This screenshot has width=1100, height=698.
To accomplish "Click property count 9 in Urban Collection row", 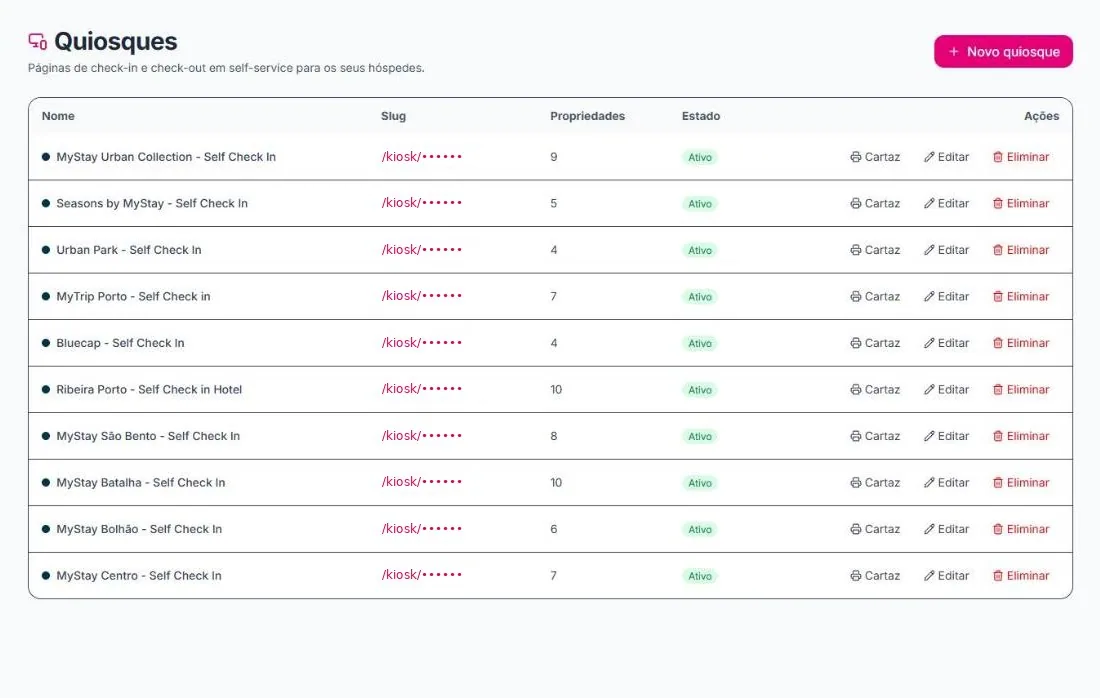I will pos(554,157).
